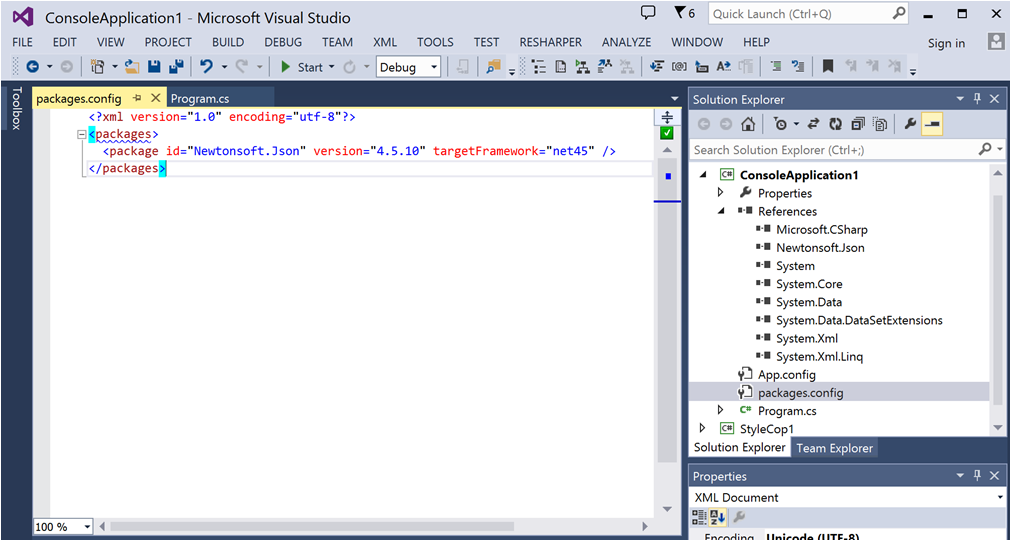Collapse the References tree node

tap(721, 211)
